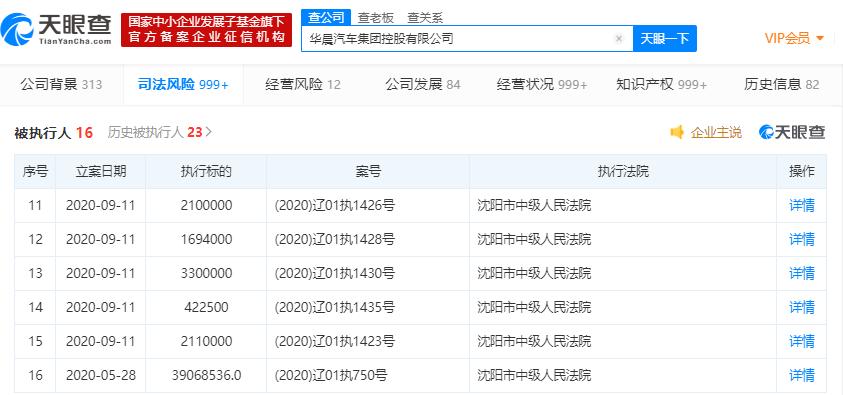The height and width of the screenshot is (395, 843).
Task: Click the amount 1694000 in row 12
Action: (x=206, y=239)
